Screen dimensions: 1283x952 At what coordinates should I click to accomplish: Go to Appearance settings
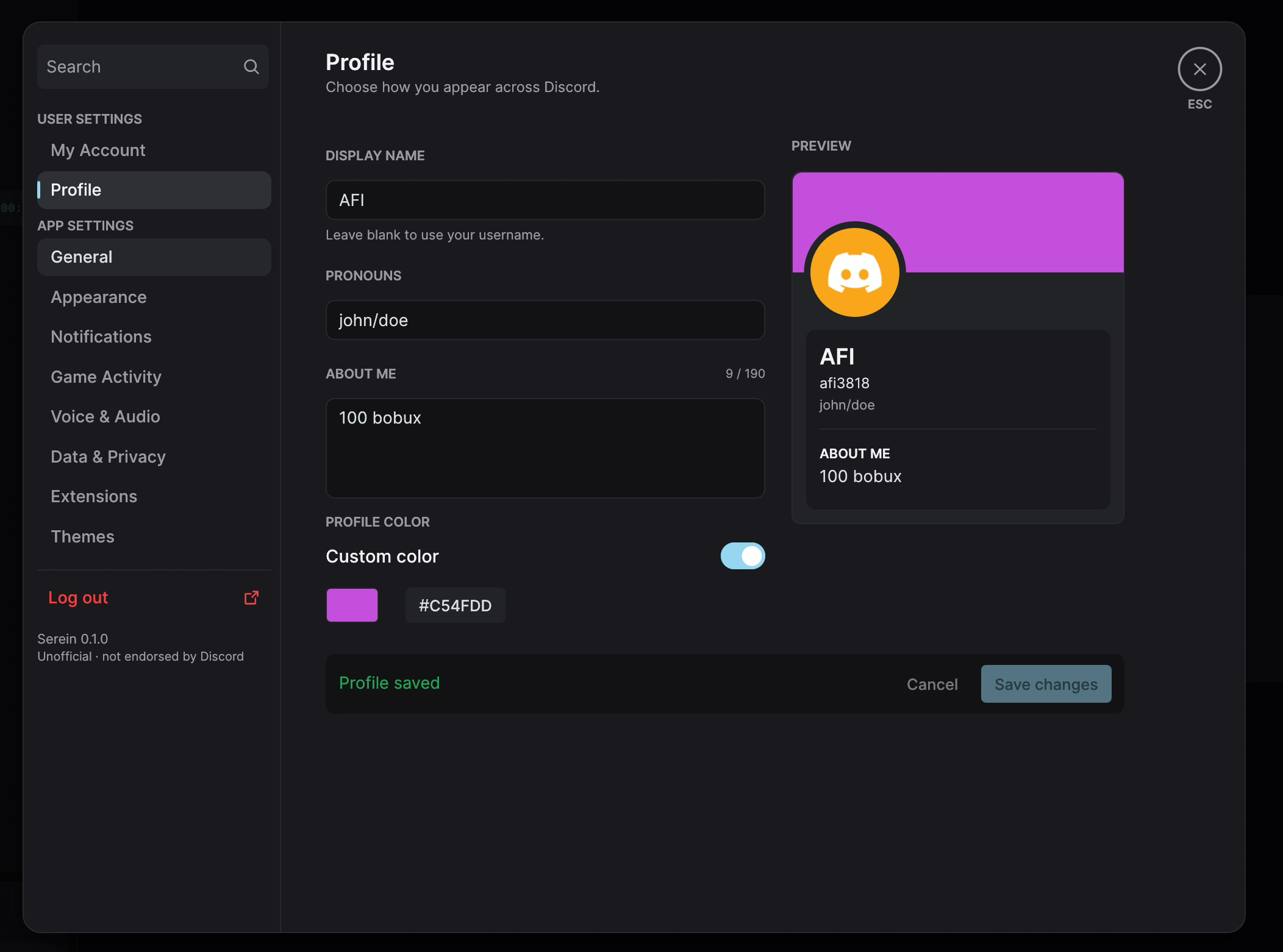coord(154,297)
